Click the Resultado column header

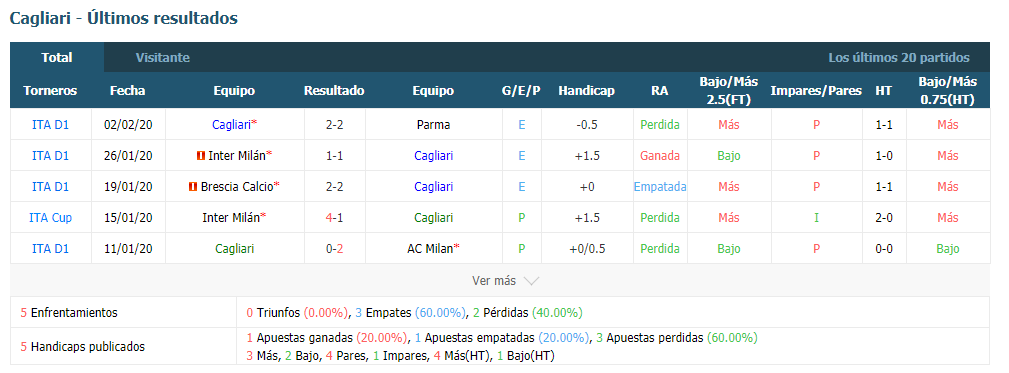(334, 91)
